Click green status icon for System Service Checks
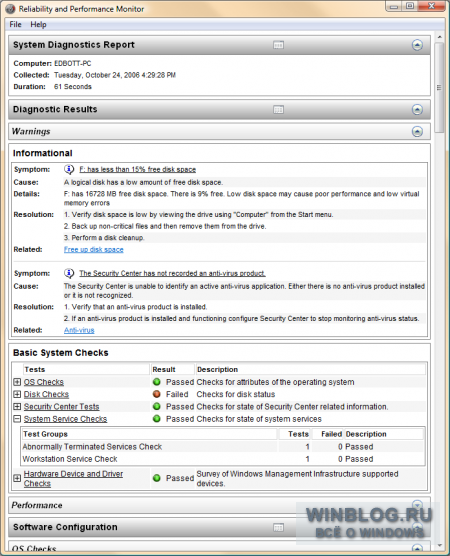 (x=156, y=419)
